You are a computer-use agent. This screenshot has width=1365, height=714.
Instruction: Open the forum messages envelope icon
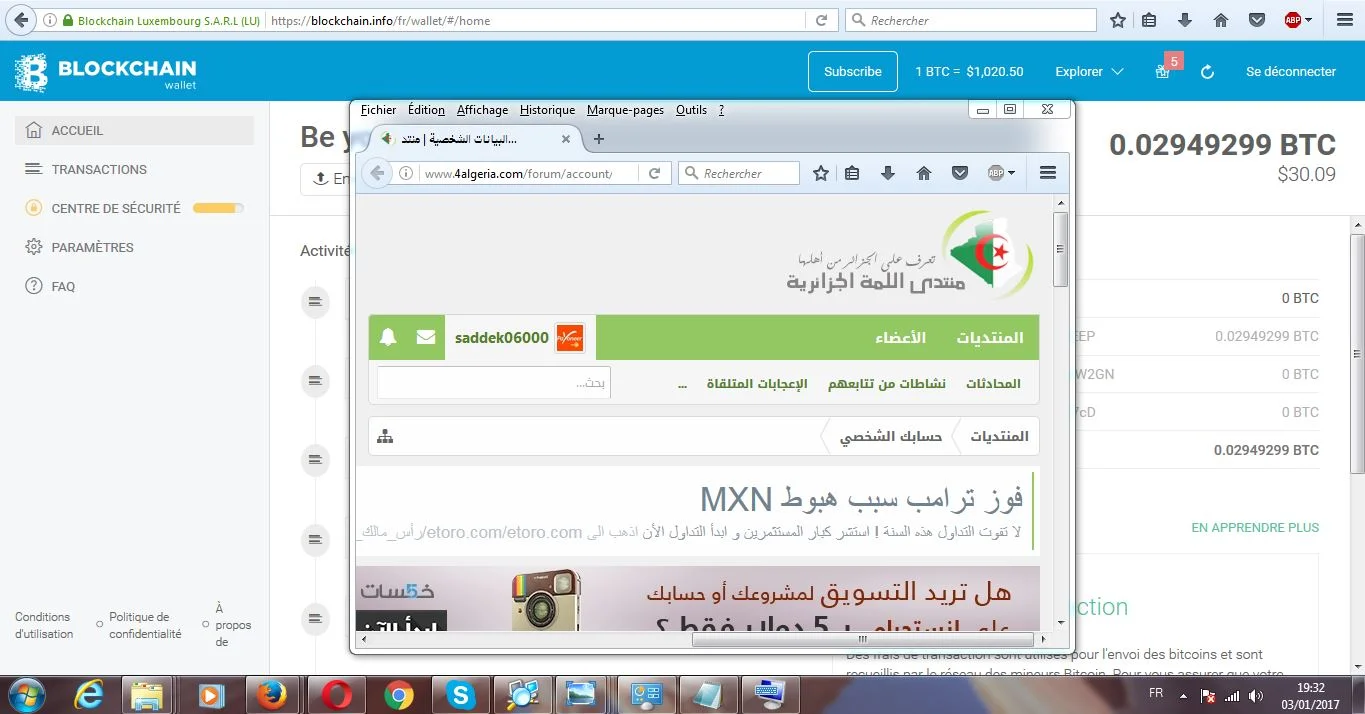click(426, 337)
